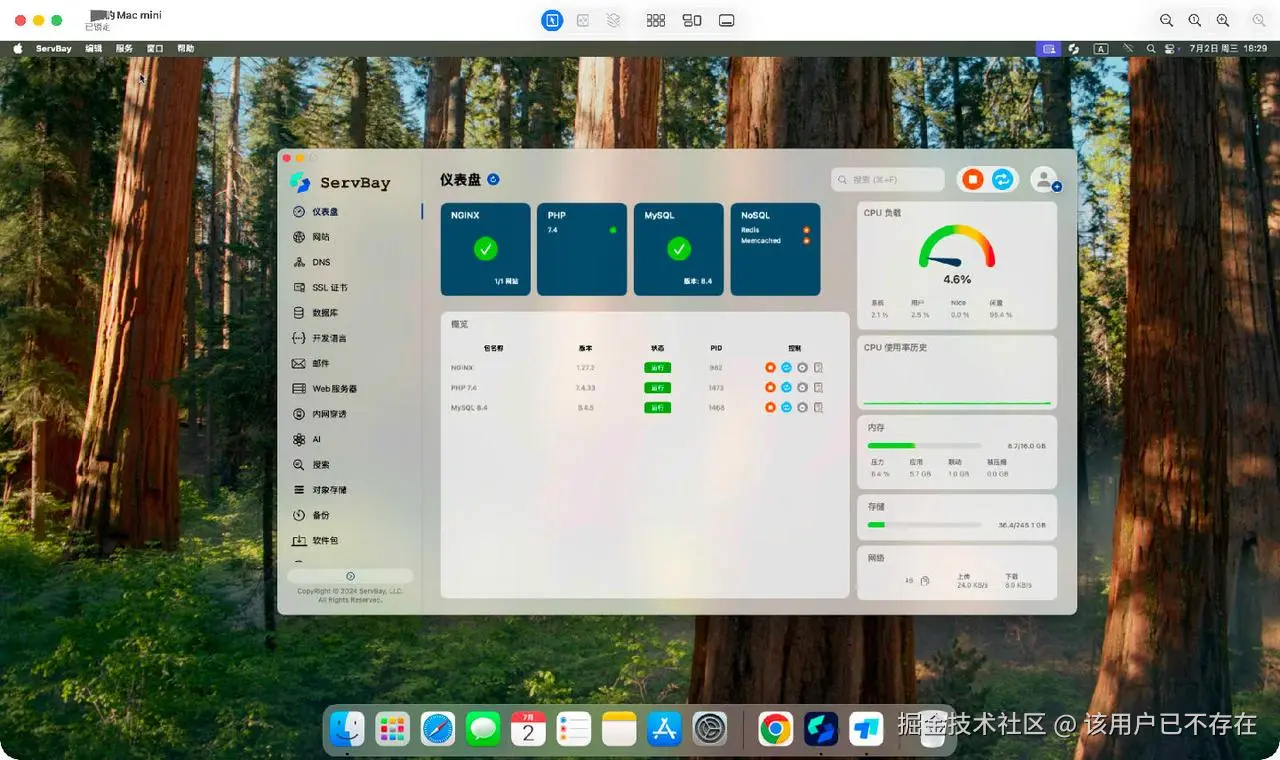Open the MySQL status card
This screenshot has height=760, width=1280.
(x=678, y=249)
